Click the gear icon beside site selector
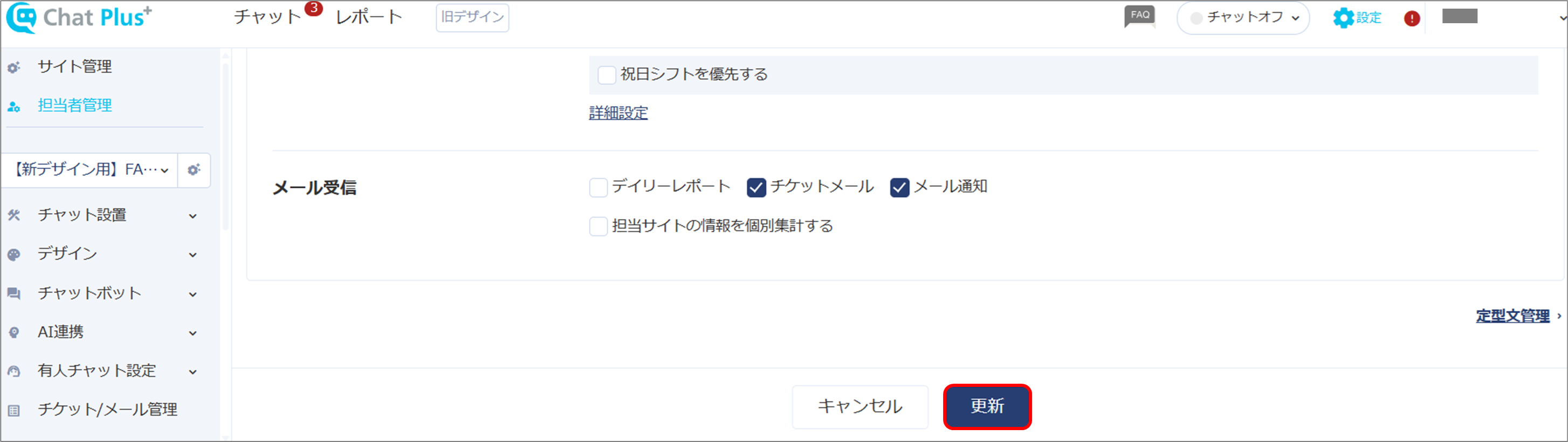Viewport: 1568px width, 442px height. tap(194, 170)
